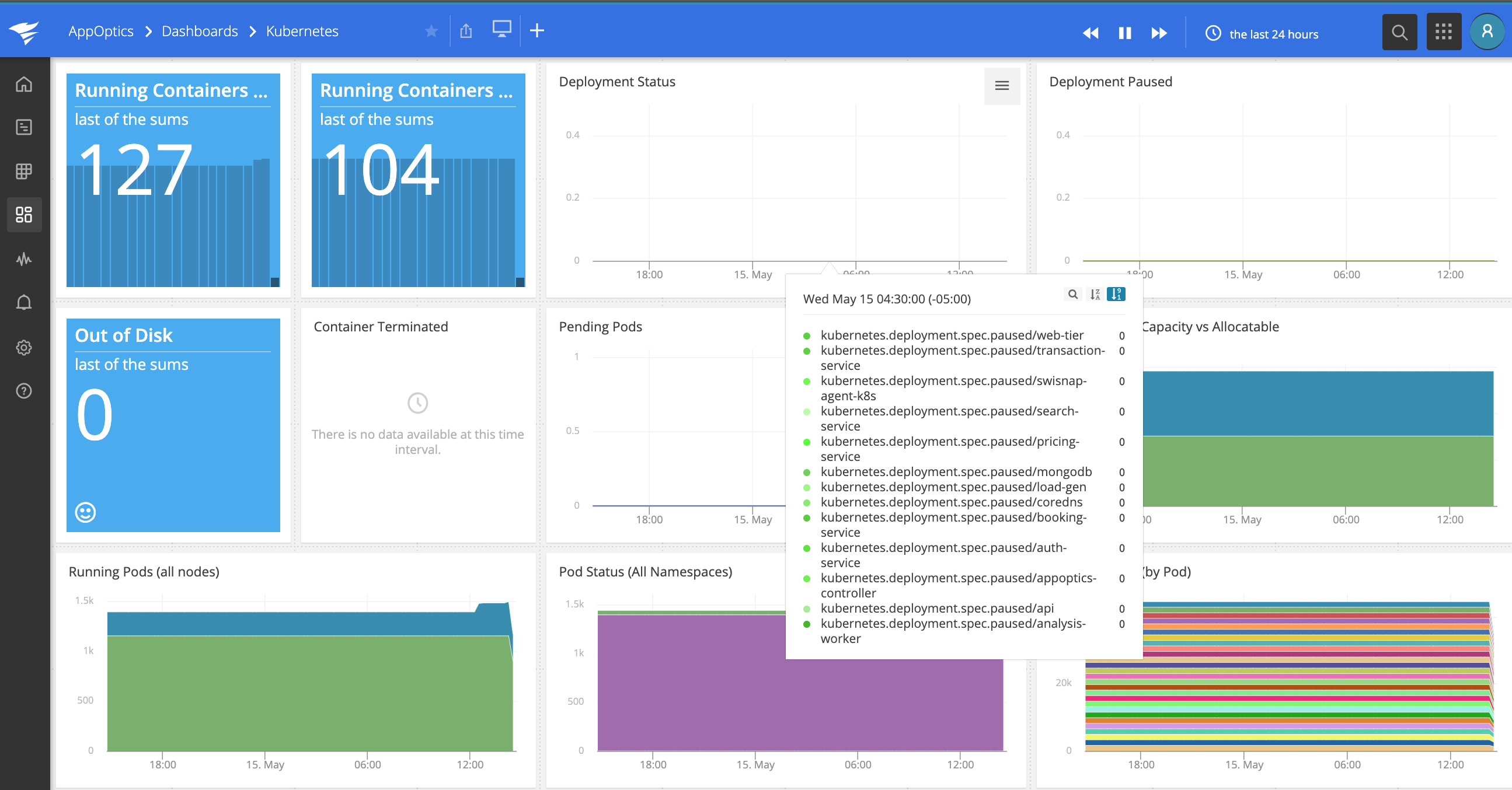Open the user account menu
The width and height of the screenshot is (1512, 790).
[x=1487, y=31]
